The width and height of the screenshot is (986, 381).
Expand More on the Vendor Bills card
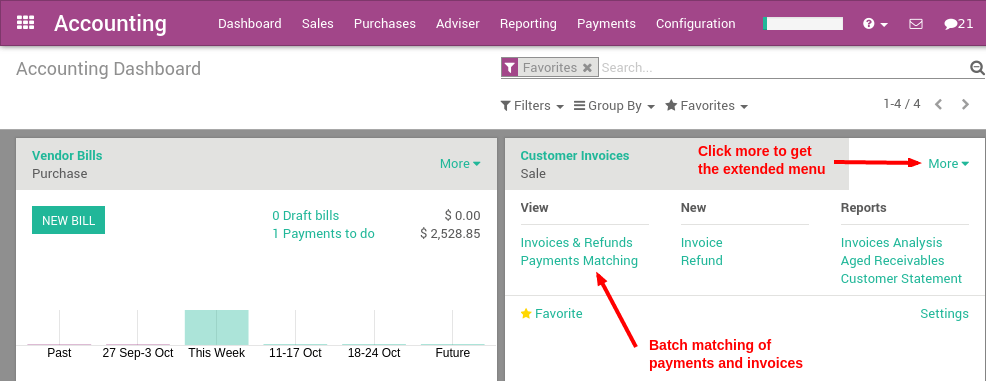click(460, 163)
